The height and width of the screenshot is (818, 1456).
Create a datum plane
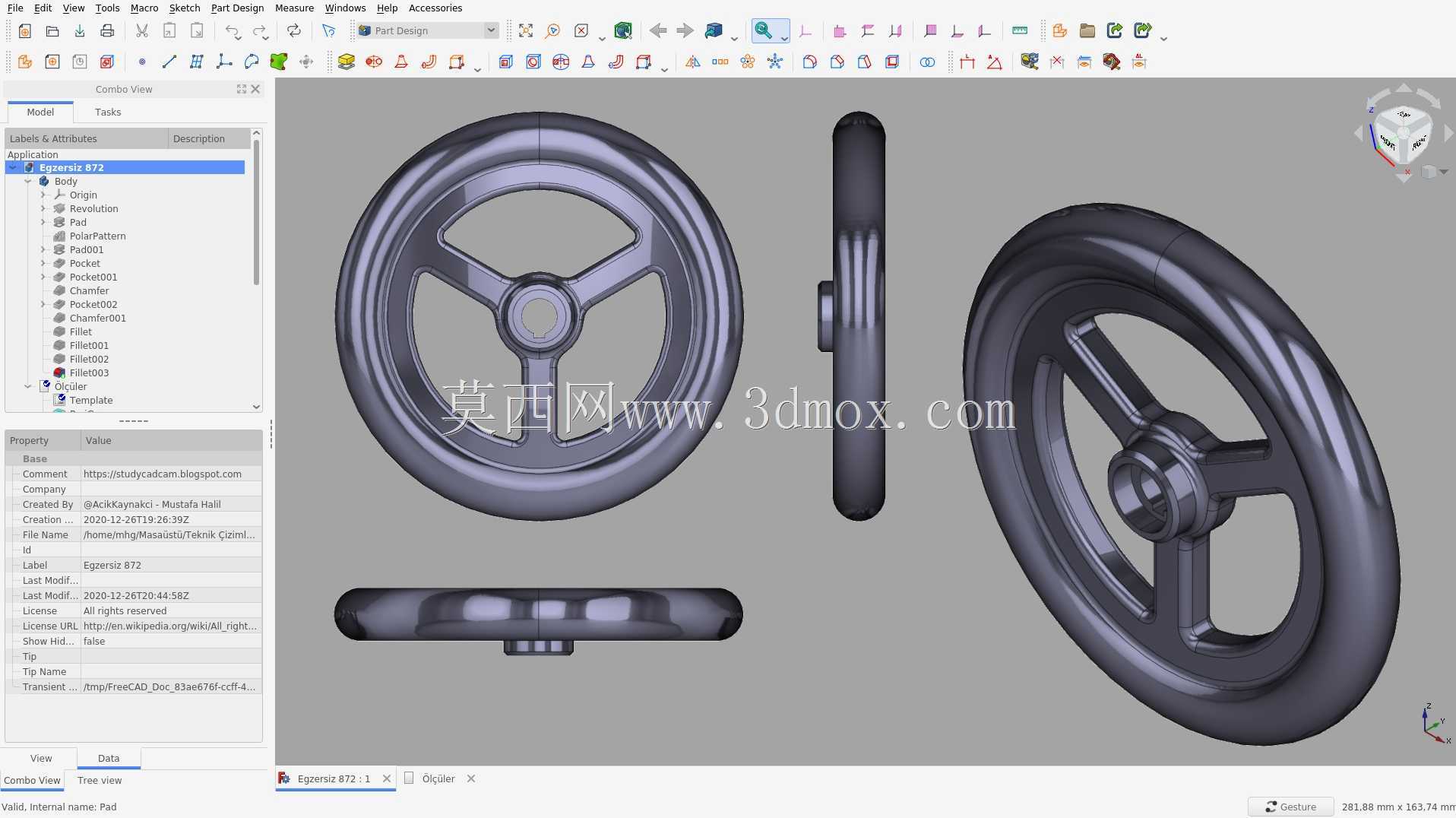point(196,62)
